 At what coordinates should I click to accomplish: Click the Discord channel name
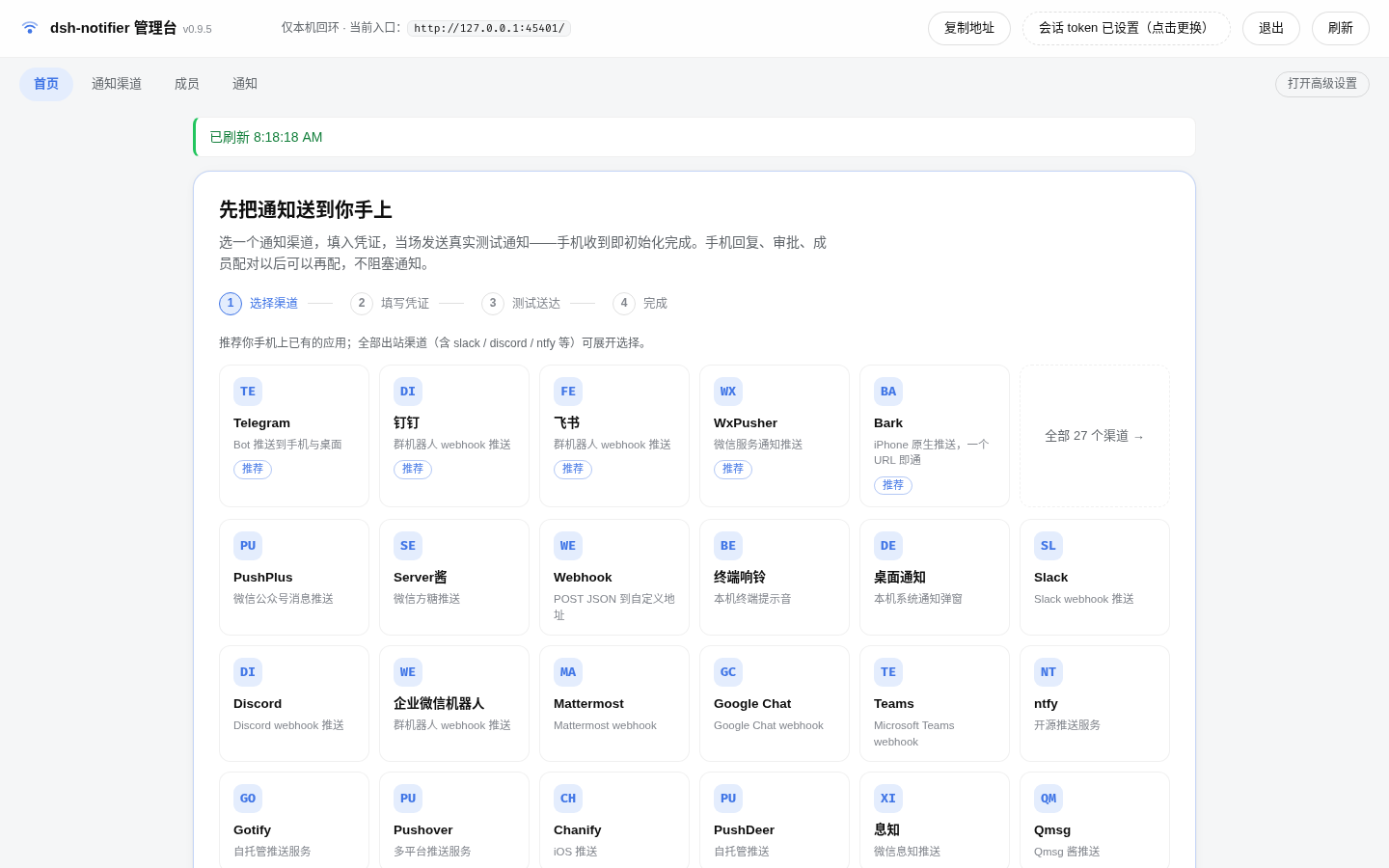click(258, 704)
